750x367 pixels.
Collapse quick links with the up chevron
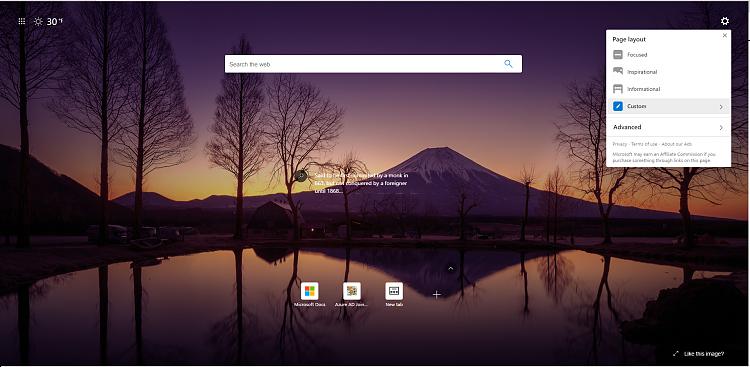coord(450,268)
